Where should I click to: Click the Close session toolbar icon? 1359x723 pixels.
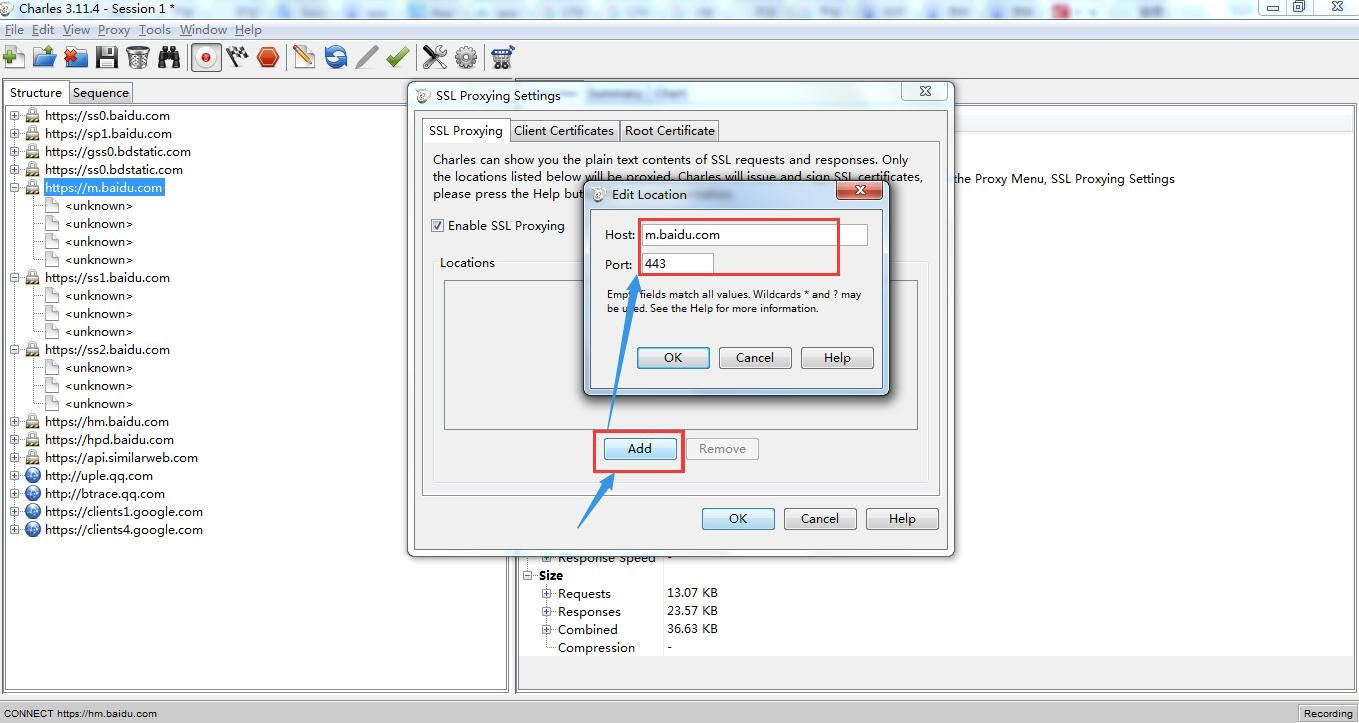[x=75, y=57]
